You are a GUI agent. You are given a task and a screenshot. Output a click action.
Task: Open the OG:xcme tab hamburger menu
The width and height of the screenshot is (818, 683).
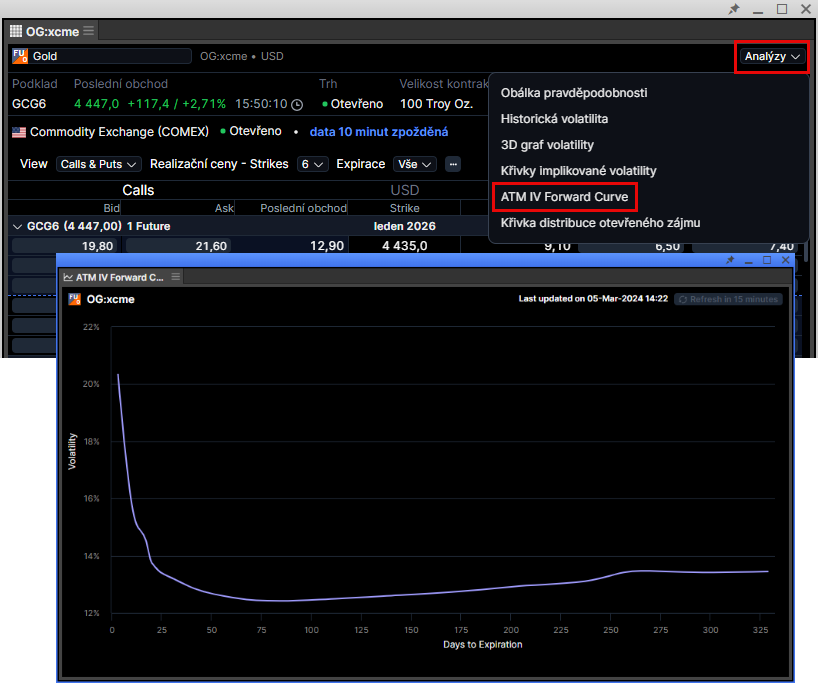88,31
